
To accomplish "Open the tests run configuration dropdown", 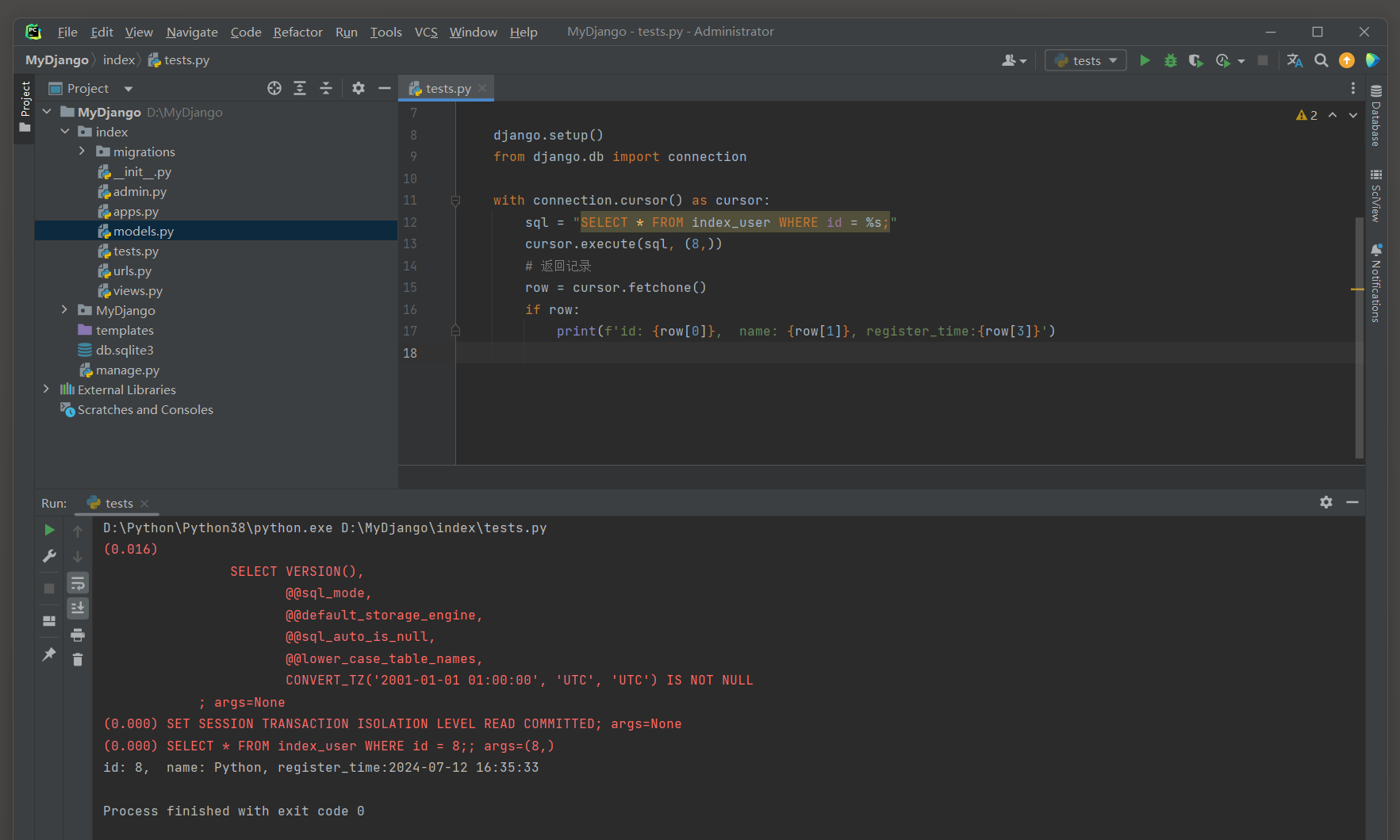I will click(x=1086, y=60).
